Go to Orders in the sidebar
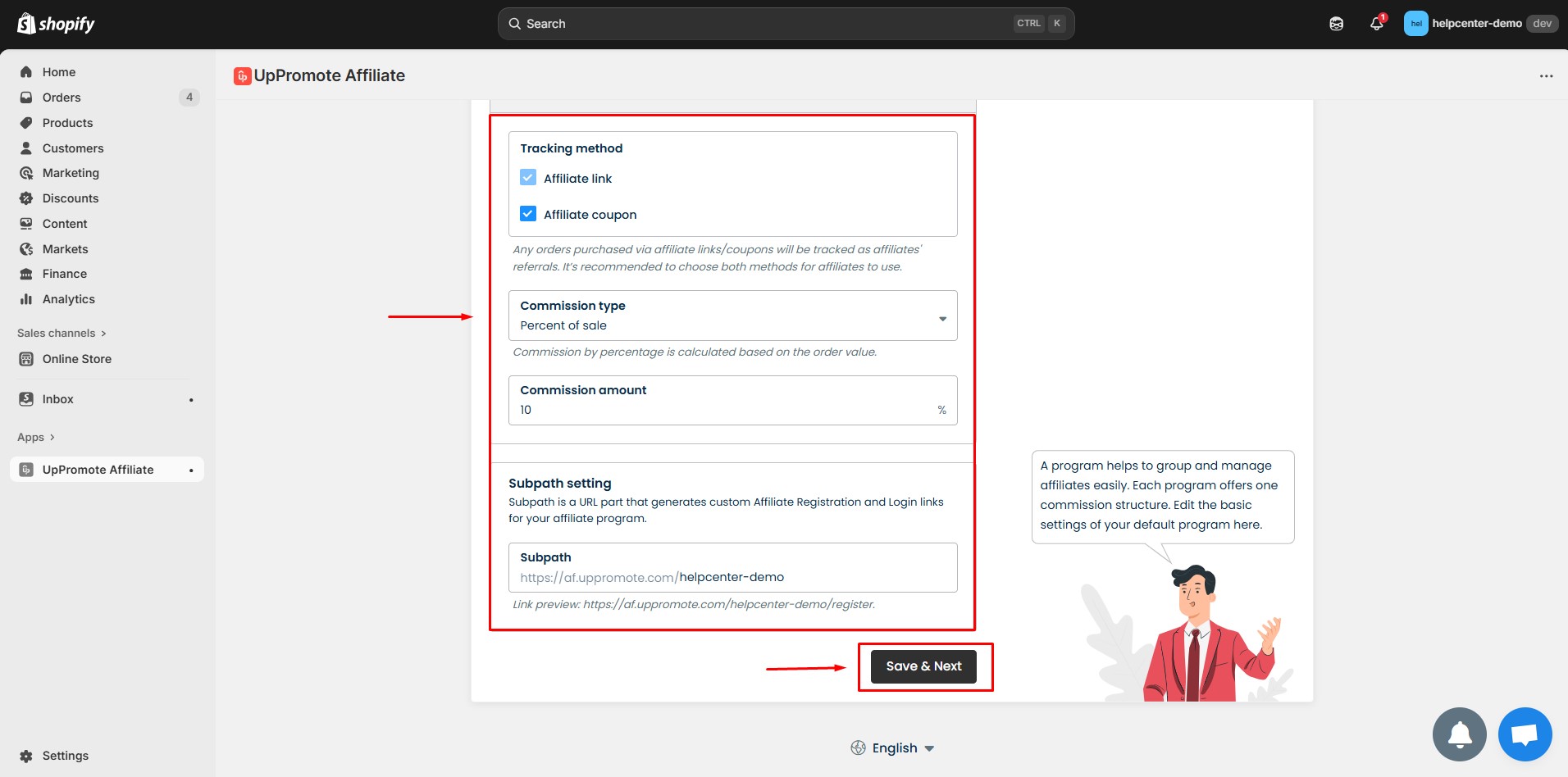This screenshot has height=777, width=1568. (x=62, y=98)
